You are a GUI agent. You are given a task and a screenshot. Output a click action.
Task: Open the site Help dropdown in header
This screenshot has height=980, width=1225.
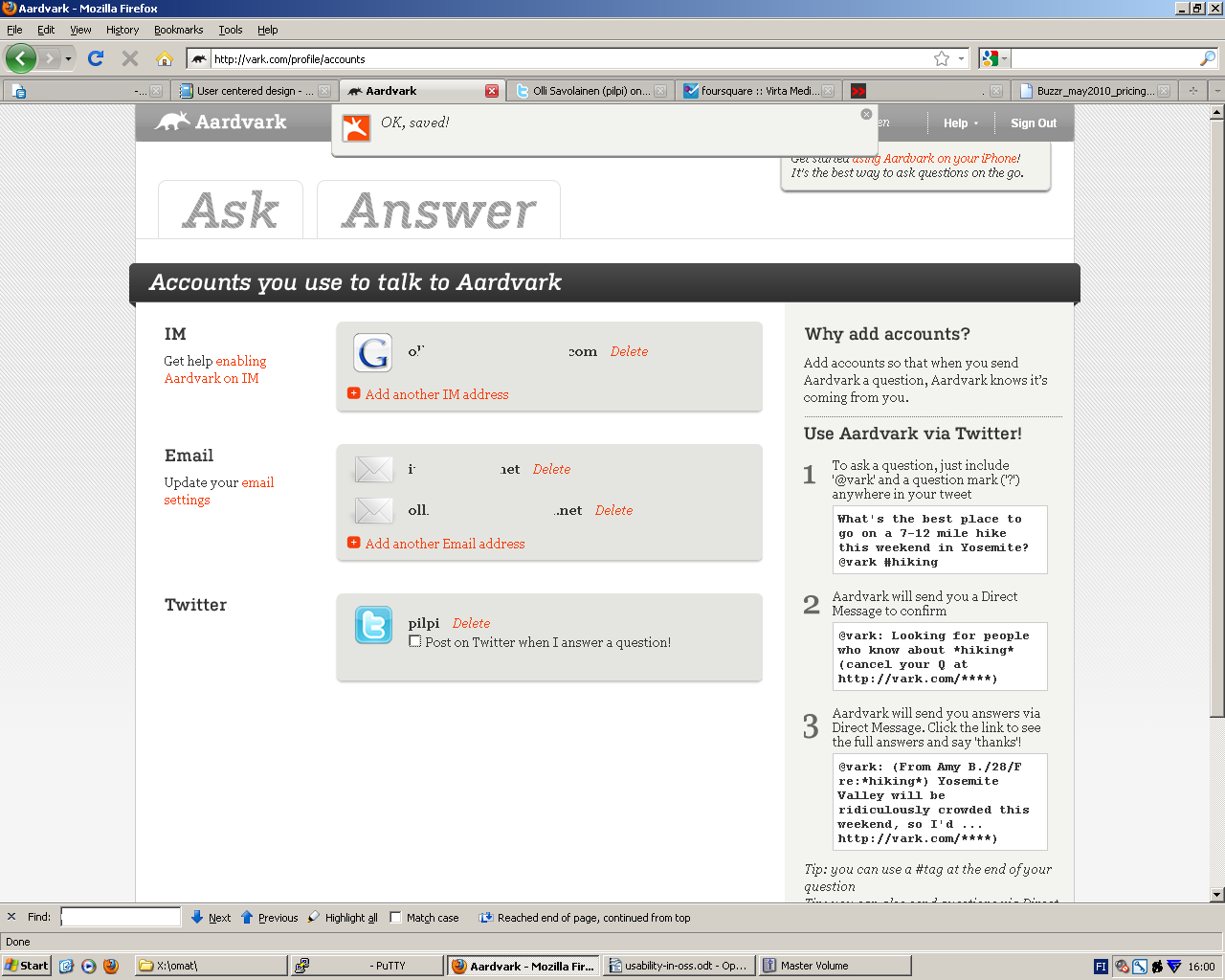(x=961, y=122)
